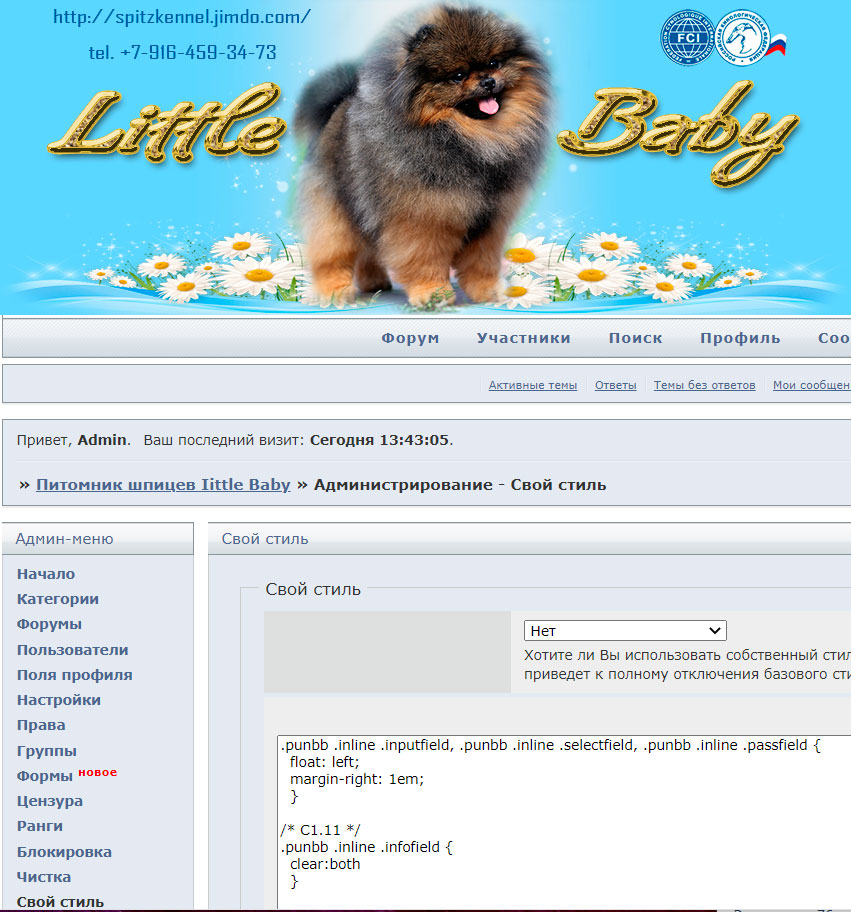Click the clear:both line in CSS
851x912 pixels.
(x=325, y=864)
